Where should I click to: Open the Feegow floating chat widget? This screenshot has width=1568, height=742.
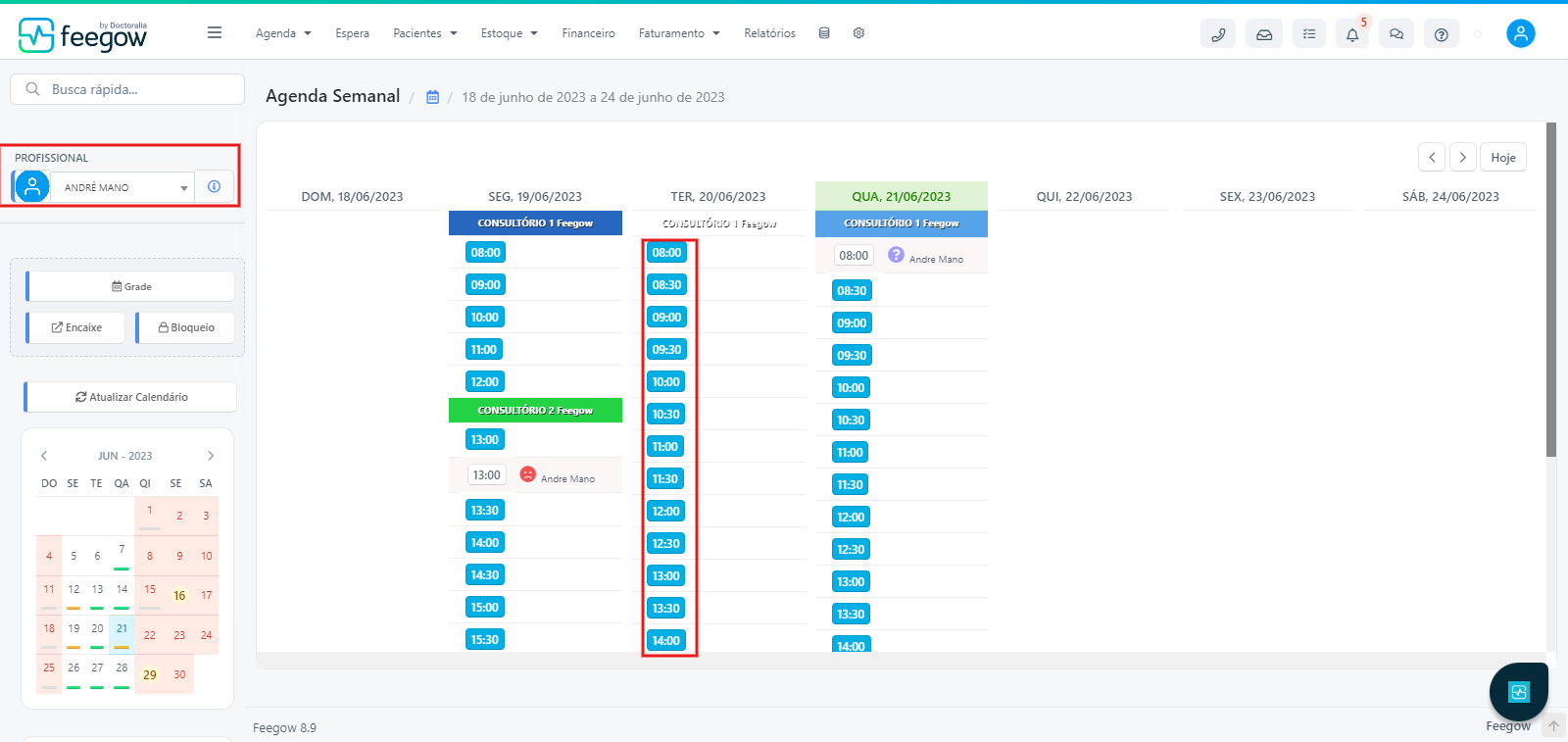(x=1519, y=692)
